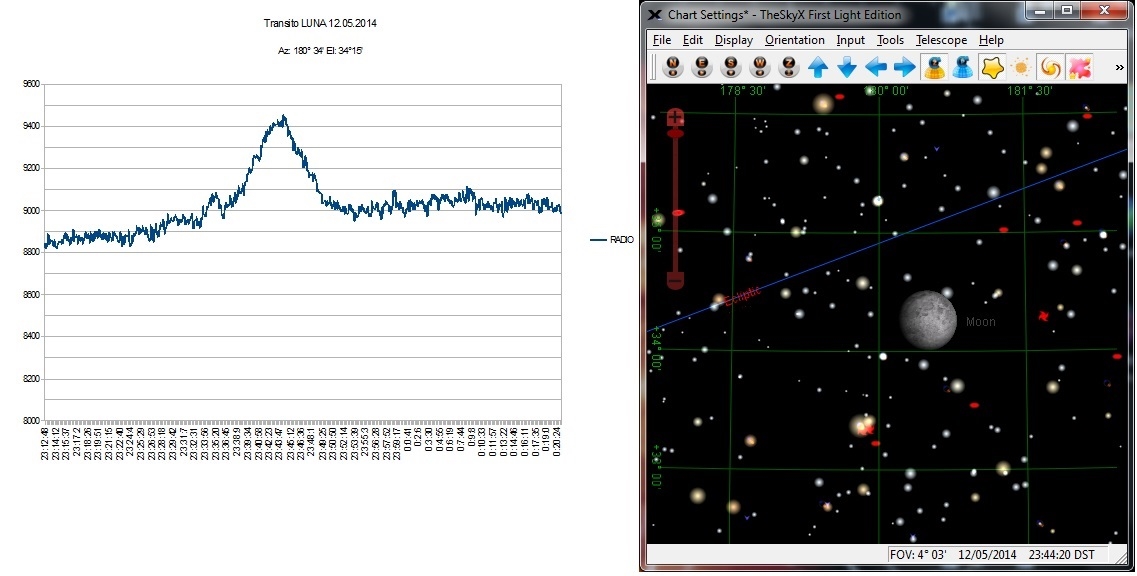The height and width of the screenshot is (576, 1137).
Task: Toggle the pink nebula display icon
Action: (x=1080, y=67)
